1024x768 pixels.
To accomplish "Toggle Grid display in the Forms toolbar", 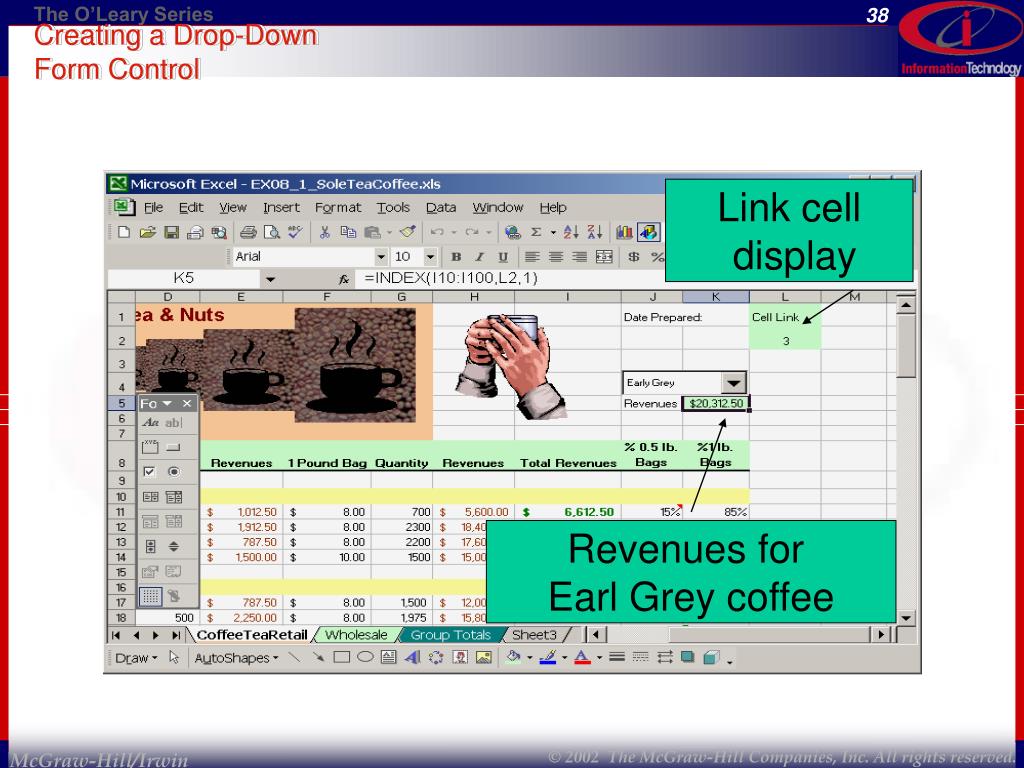I will tap(150, 596).
